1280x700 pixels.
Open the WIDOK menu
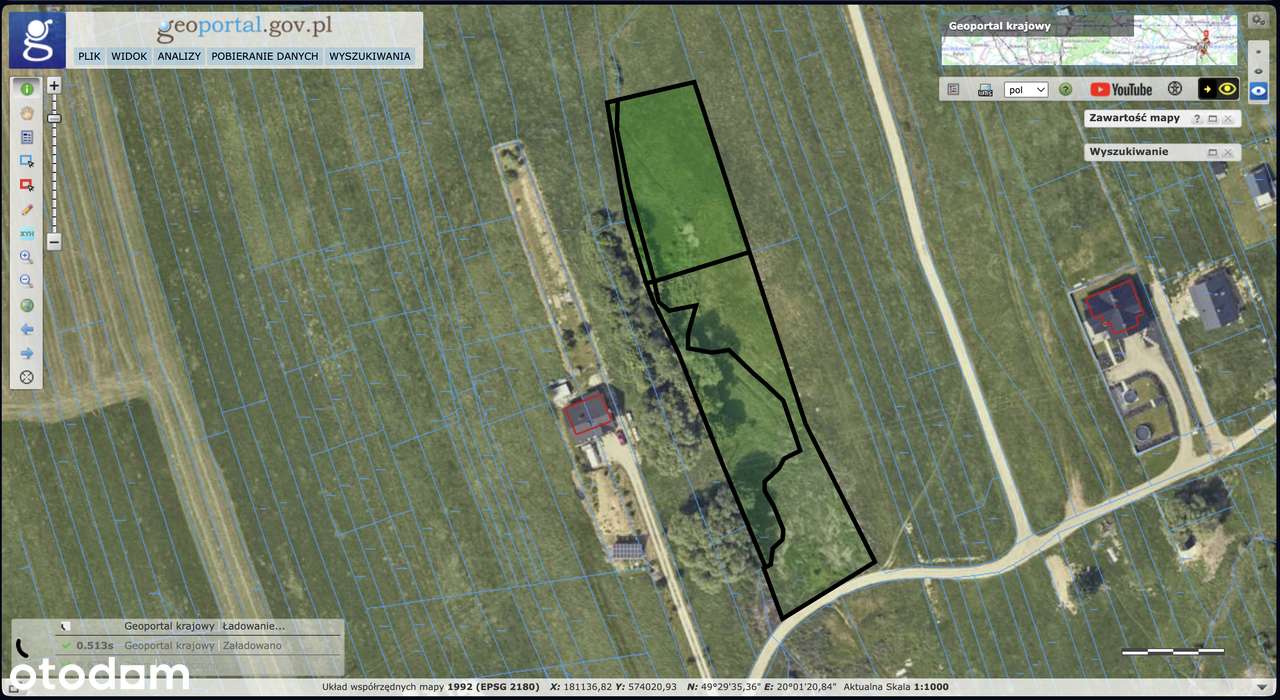[x=129, y=56]
